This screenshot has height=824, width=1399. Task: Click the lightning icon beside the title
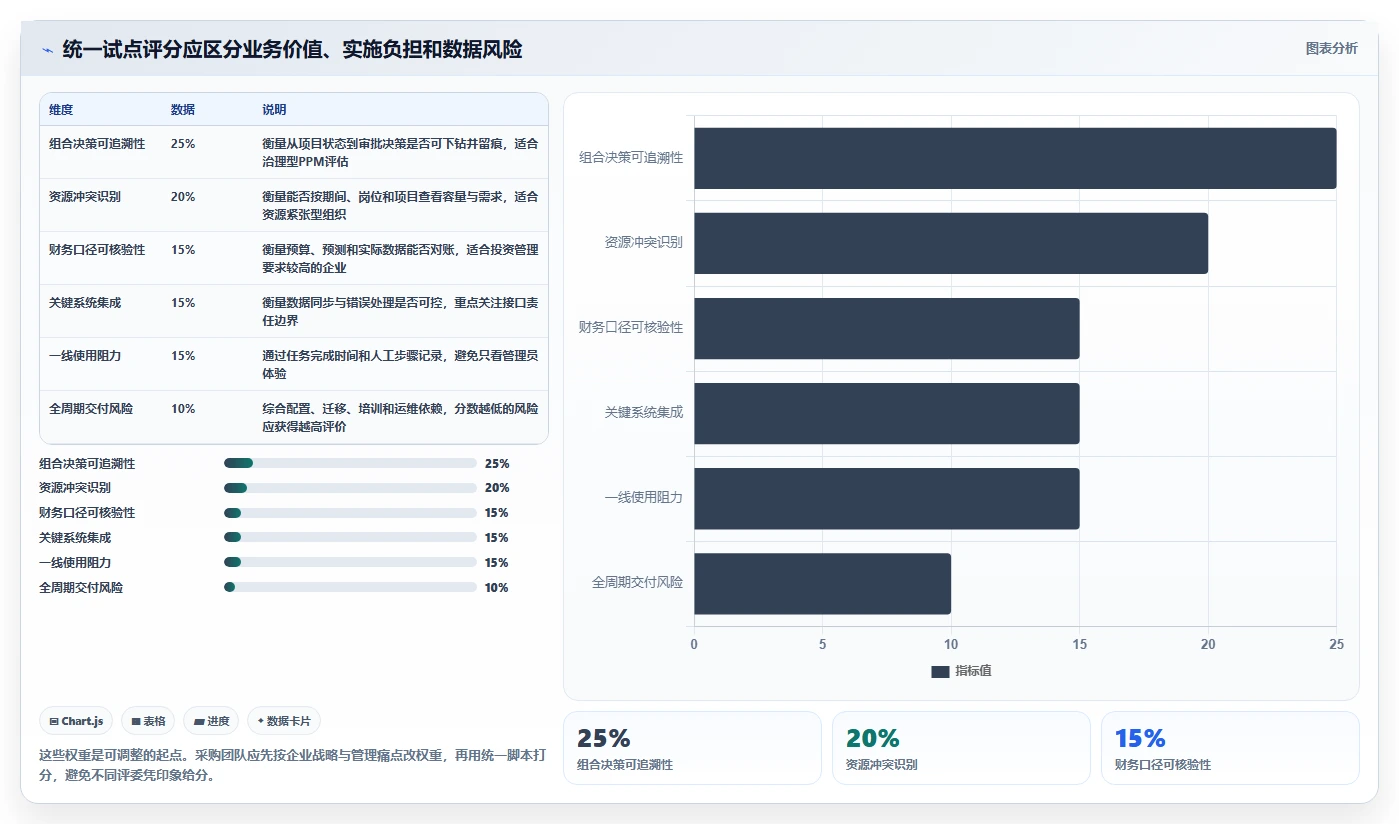[47, 50]
